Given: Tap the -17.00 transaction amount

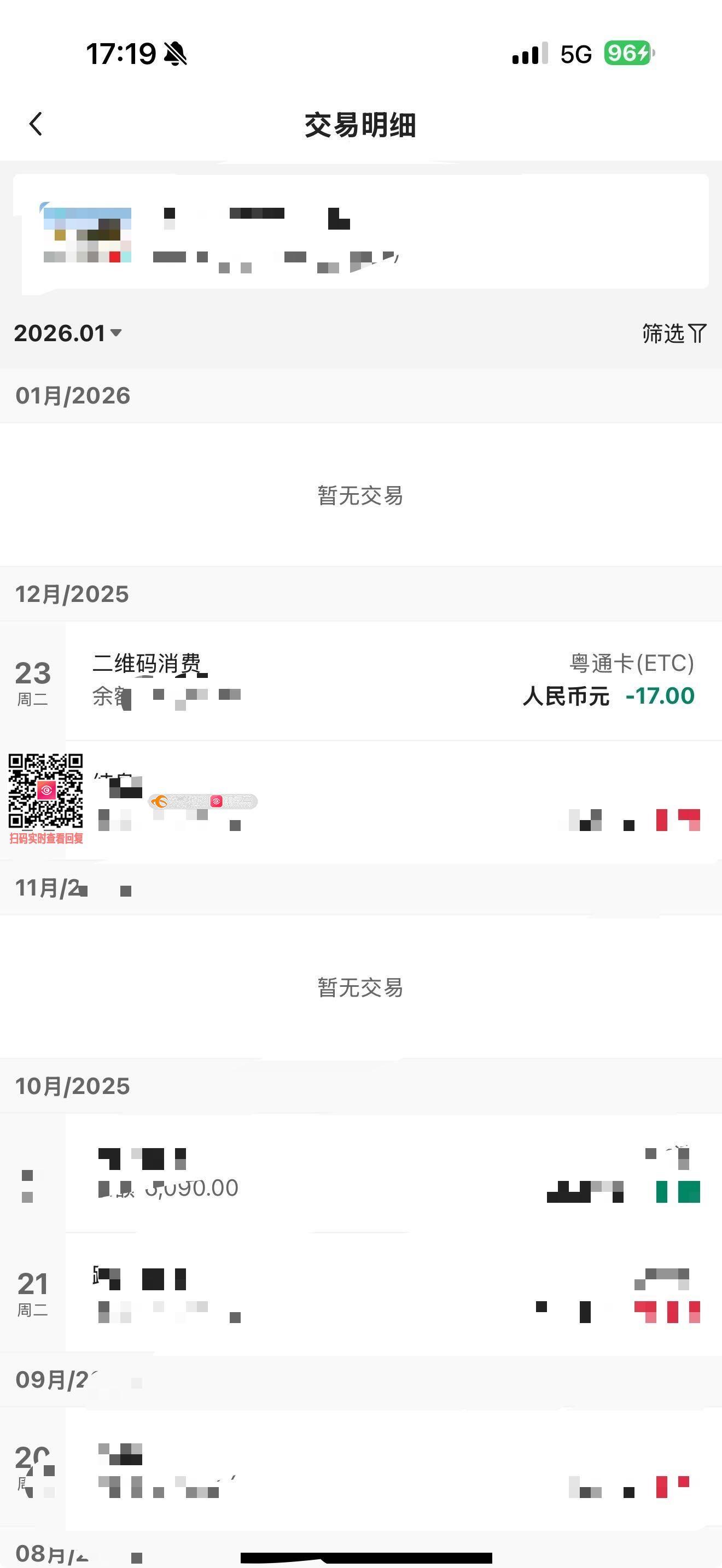Looking at the screenshot, I should [x=660, y=696].
